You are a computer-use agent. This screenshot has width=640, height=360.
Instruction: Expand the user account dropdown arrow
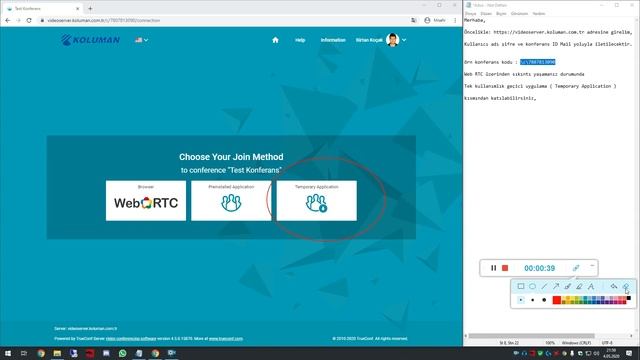pos(404,40)
